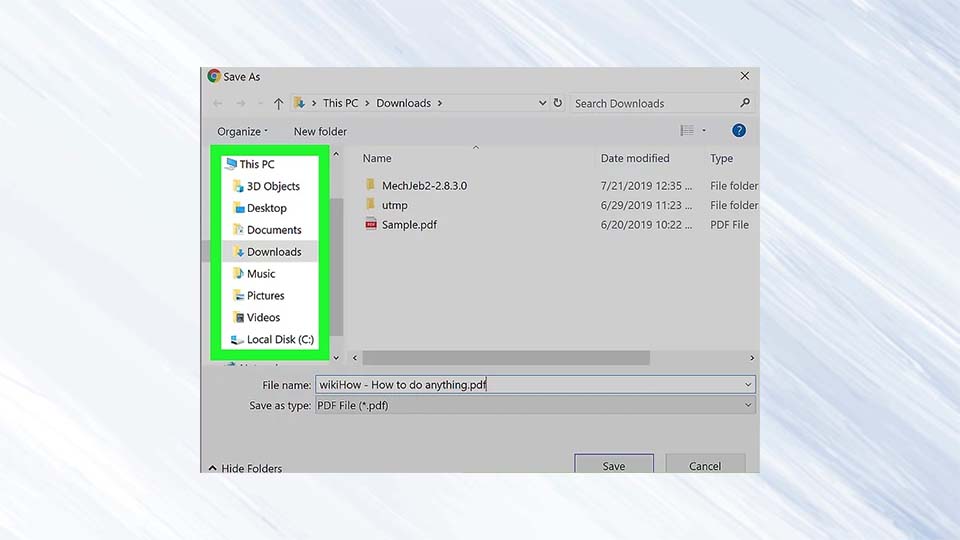Expand the address bar history dropdown

[542, 103]
